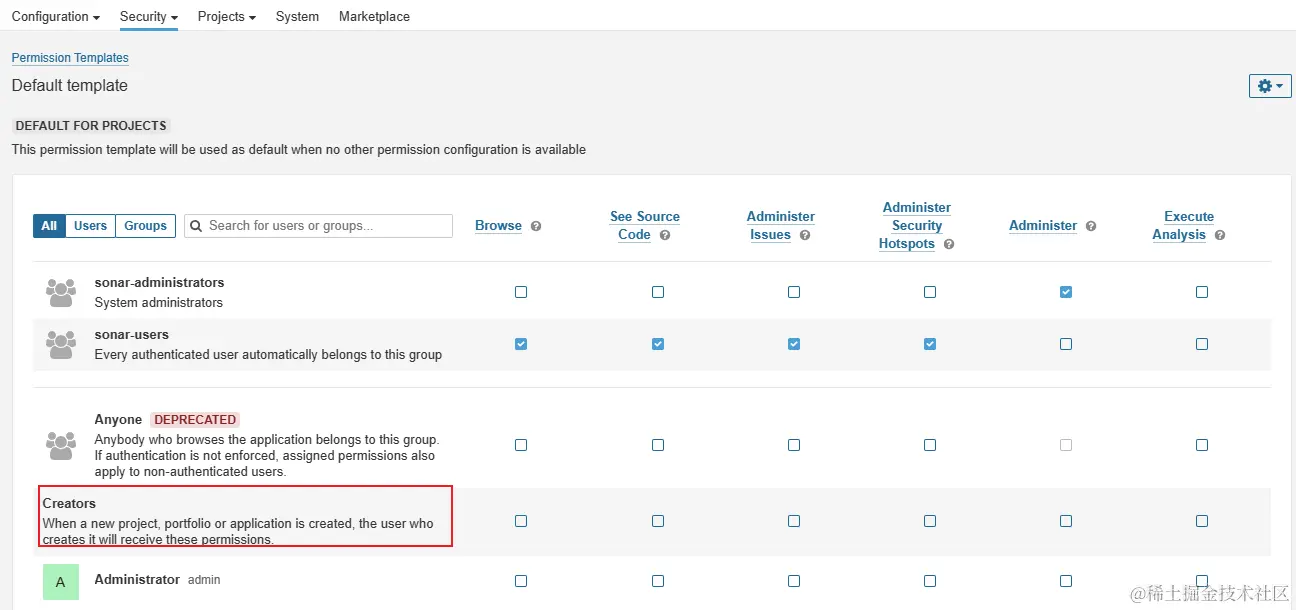Click the Administrator user avatar
1296x610 pixels.
click(60, 581)
